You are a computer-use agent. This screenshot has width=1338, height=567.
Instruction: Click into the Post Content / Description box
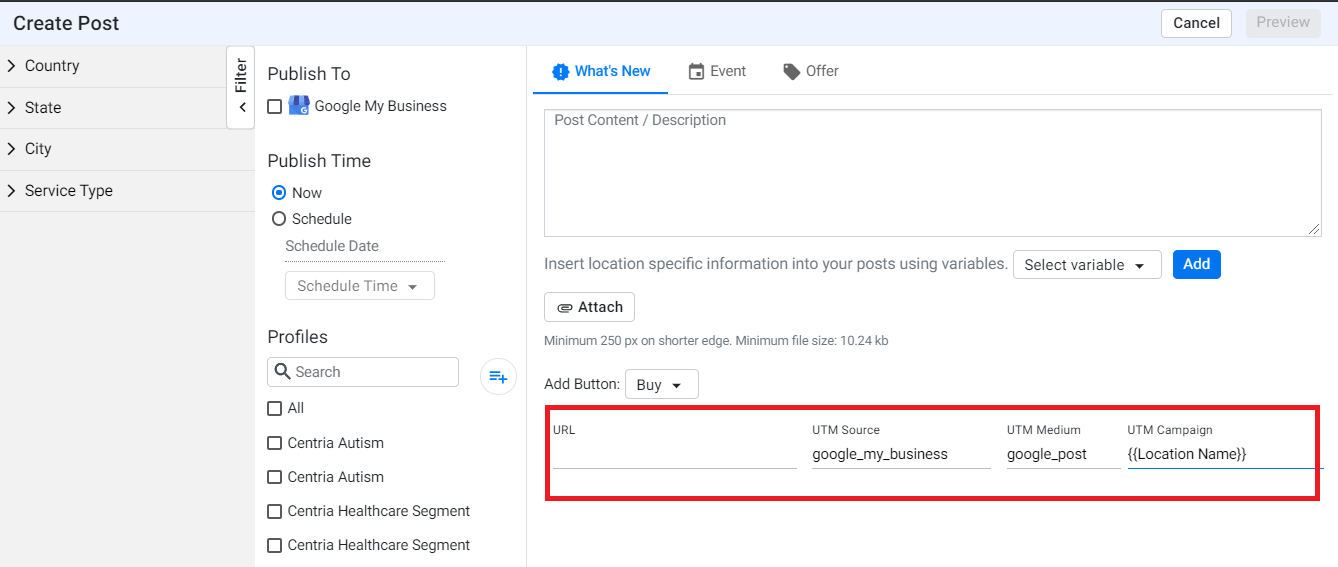coord(933,173)
